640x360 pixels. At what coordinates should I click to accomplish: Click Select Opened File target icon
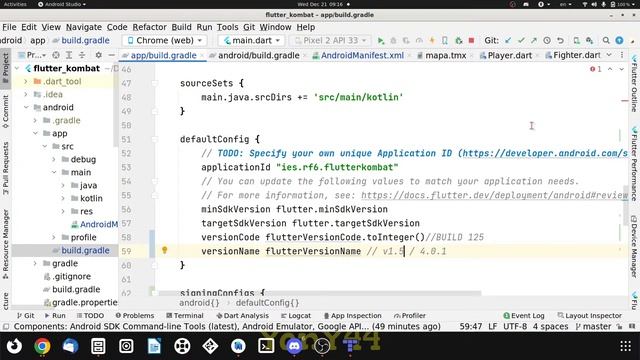(56, 55)
